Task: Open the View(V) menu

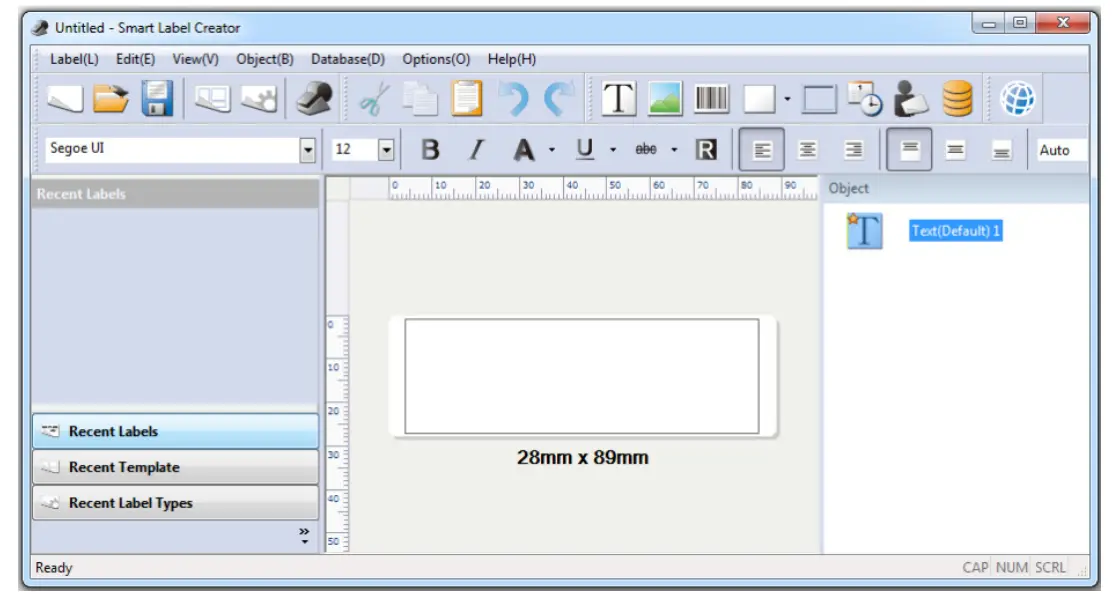Action: click(196, 60)
